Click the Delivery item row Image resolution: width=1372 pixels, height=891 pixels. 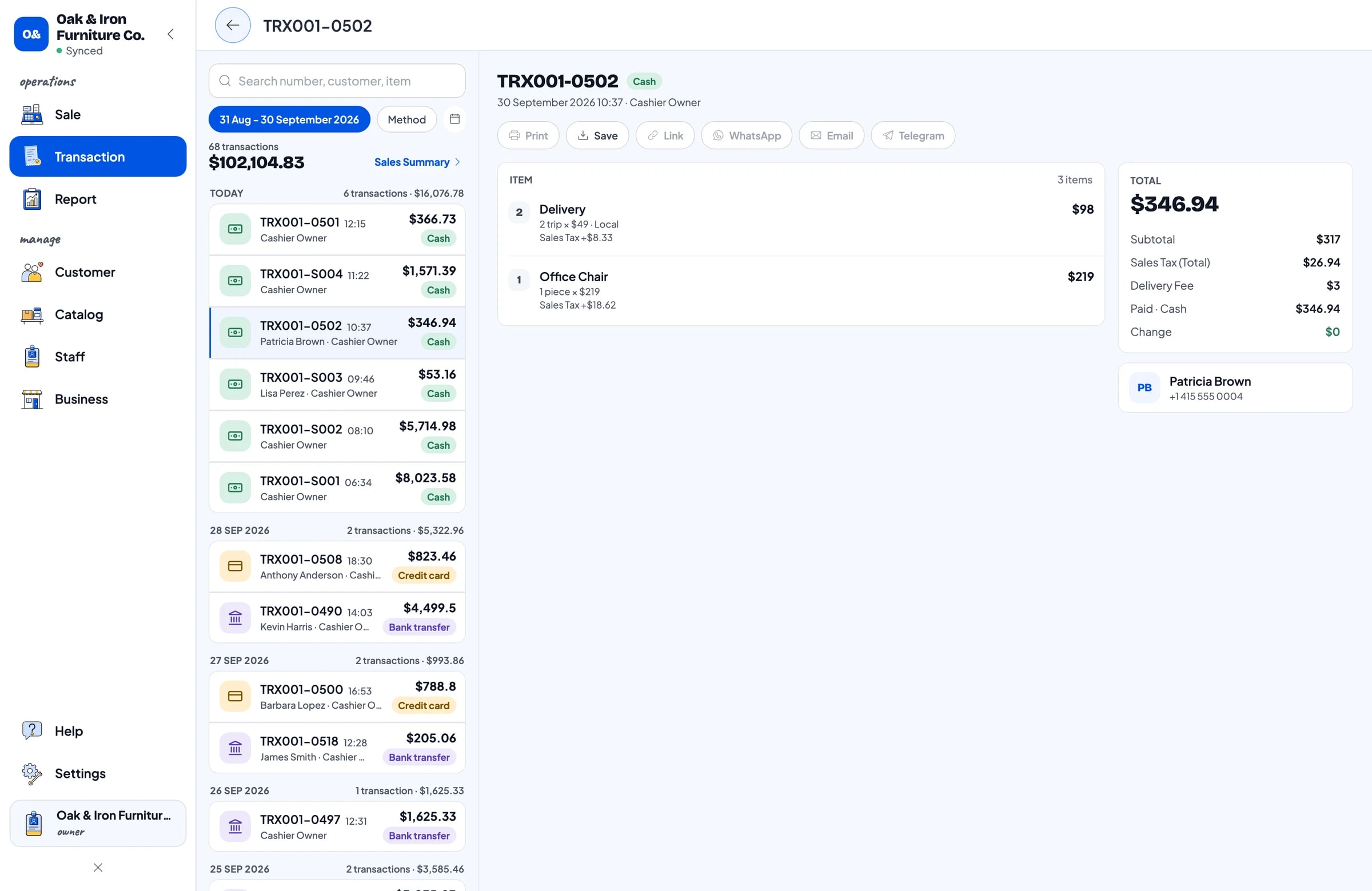[801, 222]
